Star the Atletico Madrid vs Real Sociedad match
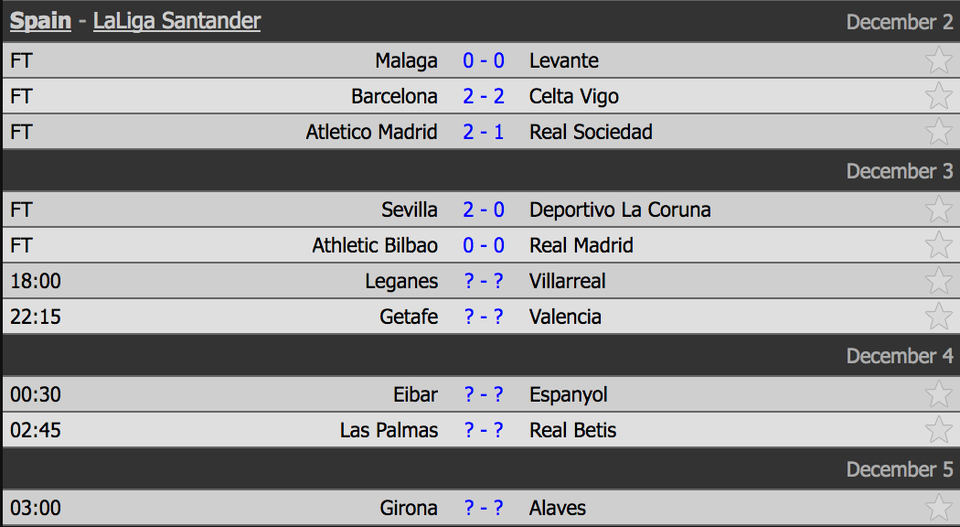The width and height of the screenshot is (960, 527). coord(938,131)
